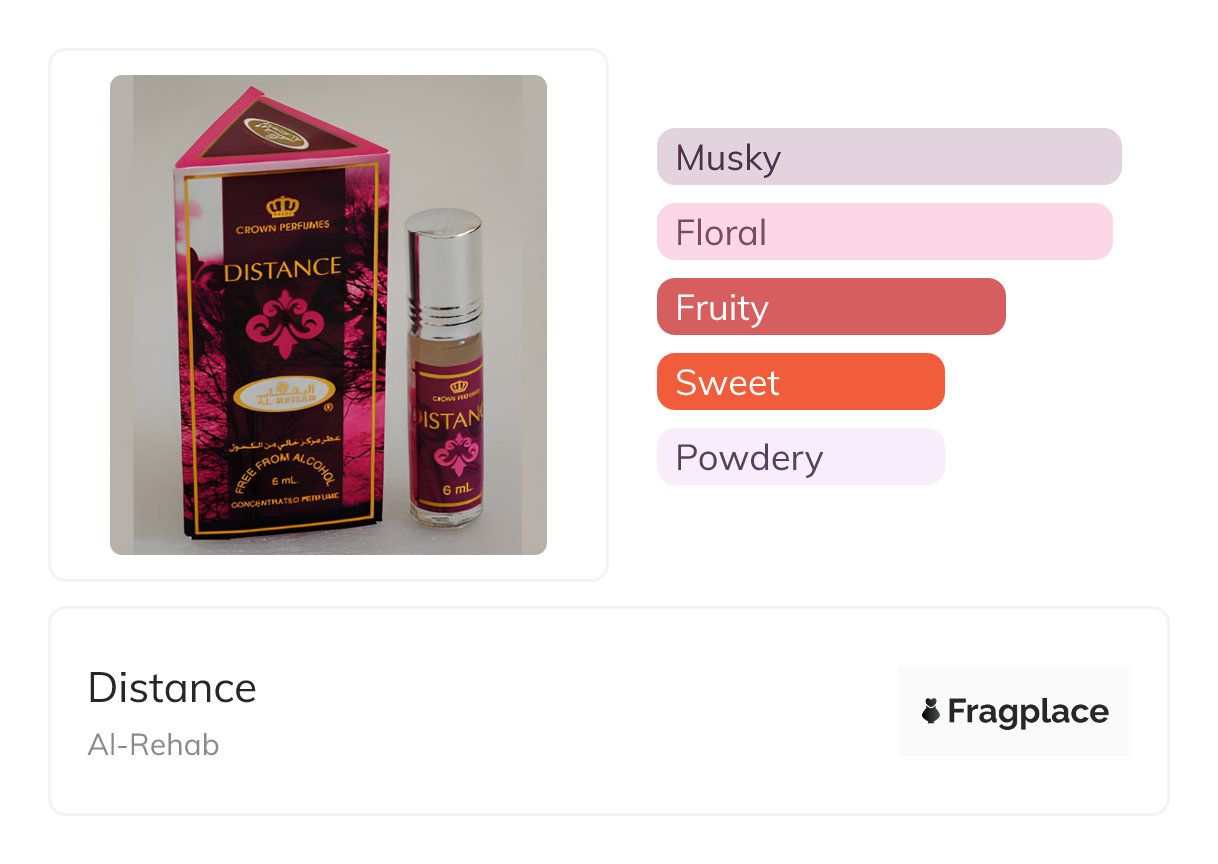
Task: Select the Powdery accord bar
Action: tap(800, 457)
